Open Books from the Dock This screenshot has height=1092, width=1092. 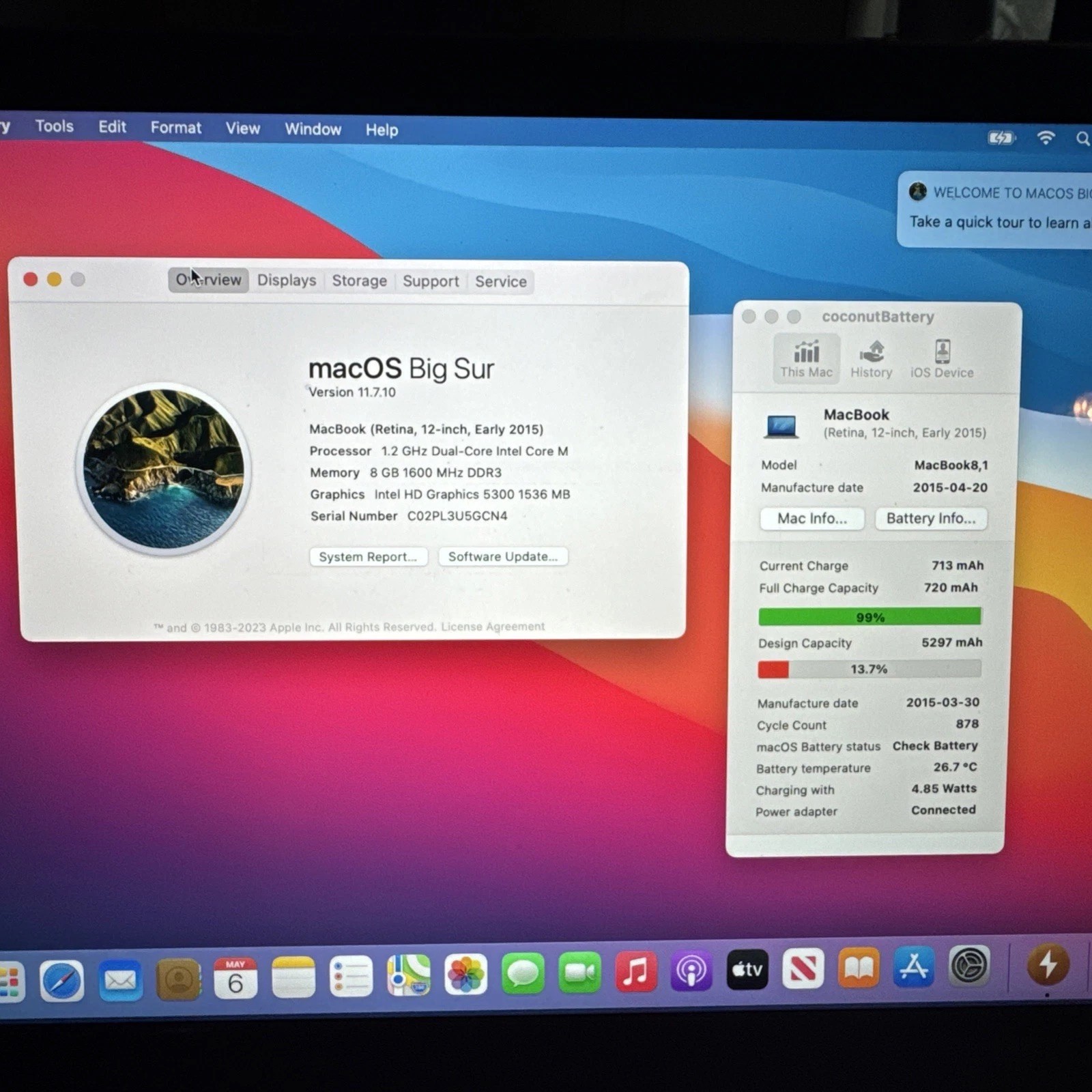point(859,967)
